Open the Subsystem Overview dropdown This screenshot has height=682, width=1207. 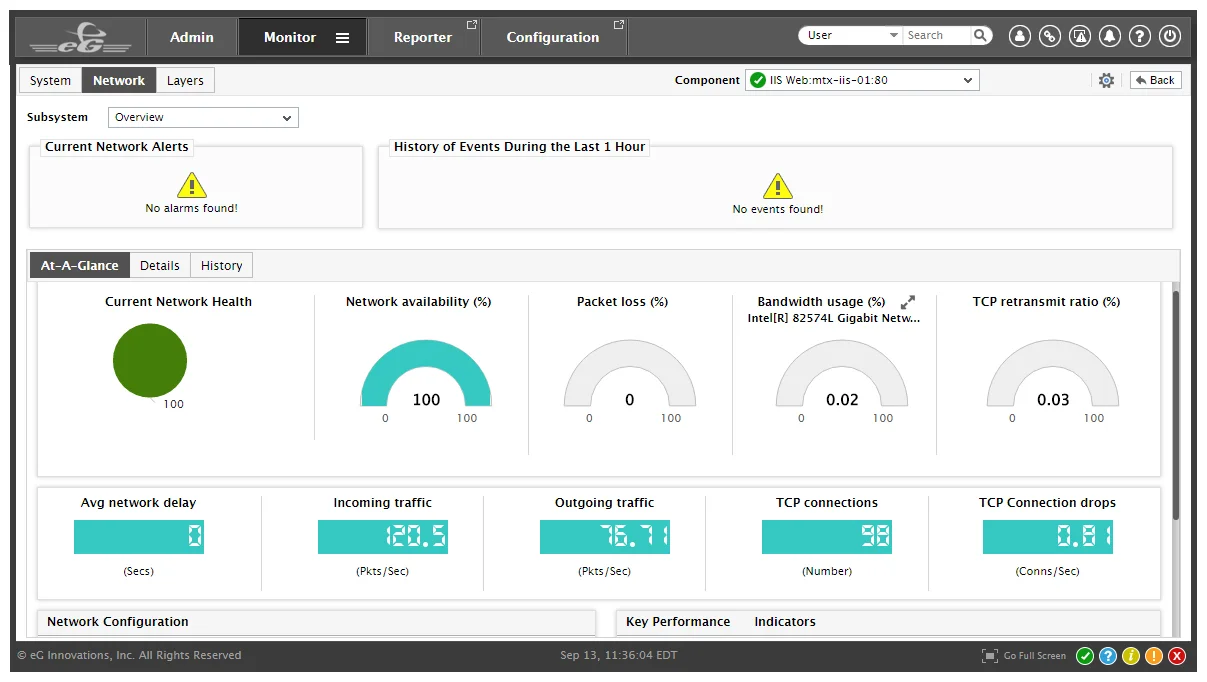pyautogui.click(x=203, y=118)
